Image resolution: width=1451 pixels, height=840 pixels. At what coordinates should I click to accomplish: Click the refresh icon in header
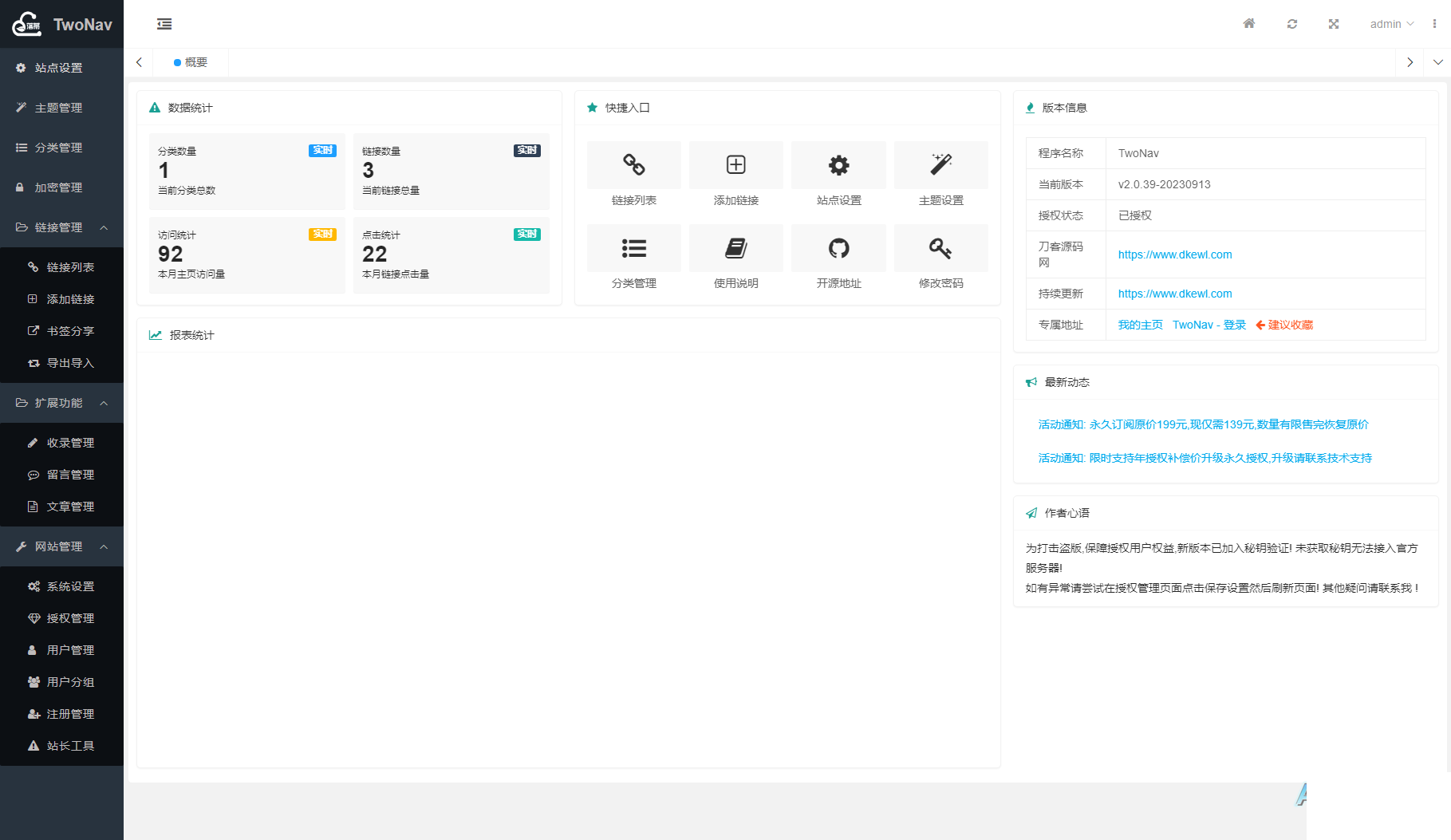(1292, 24)
